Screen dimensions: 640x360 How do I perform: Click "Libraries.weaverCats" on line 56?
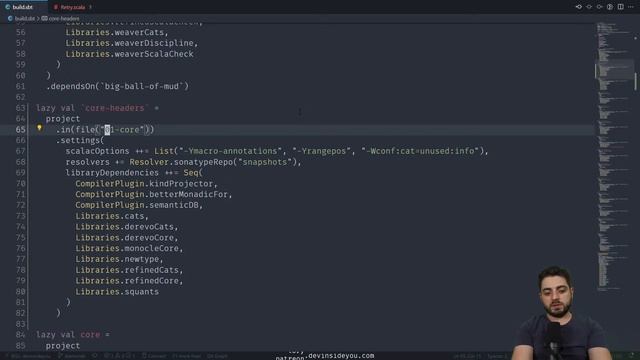[115, 32]
